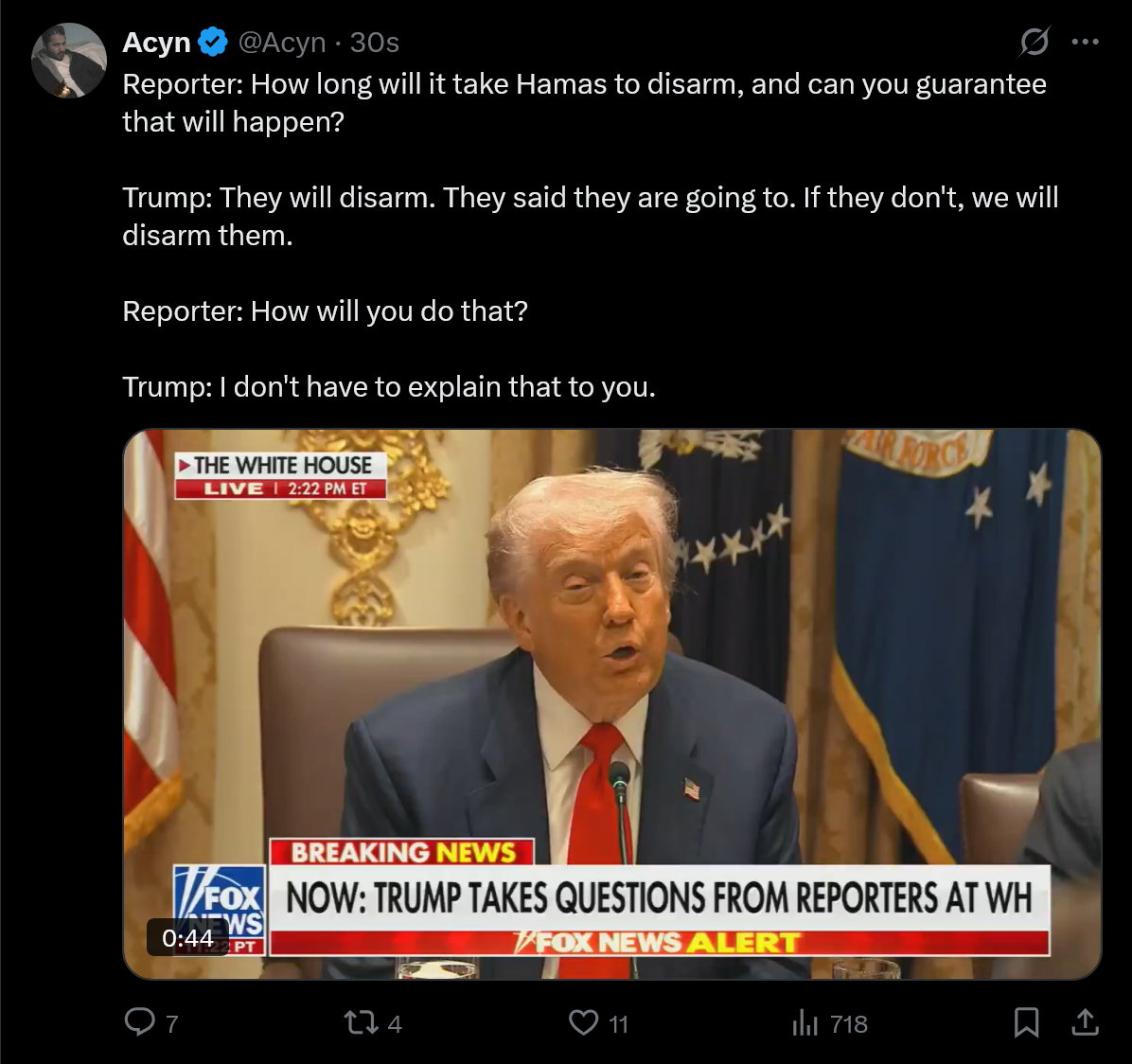Open the 30s timestamp link
Image resolution: width=1132 pixels, height=1064 pixels.
point(374,43)
